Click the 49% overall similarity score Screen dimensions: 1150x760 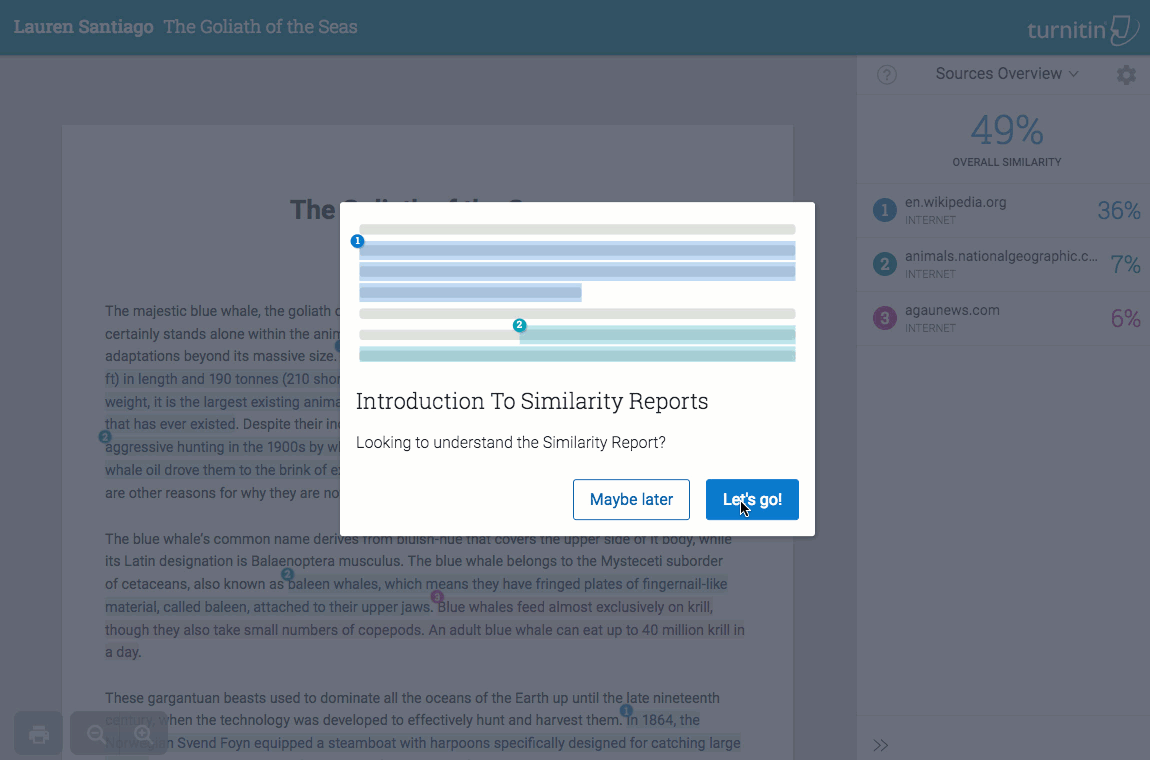(x=1006, y=131)
